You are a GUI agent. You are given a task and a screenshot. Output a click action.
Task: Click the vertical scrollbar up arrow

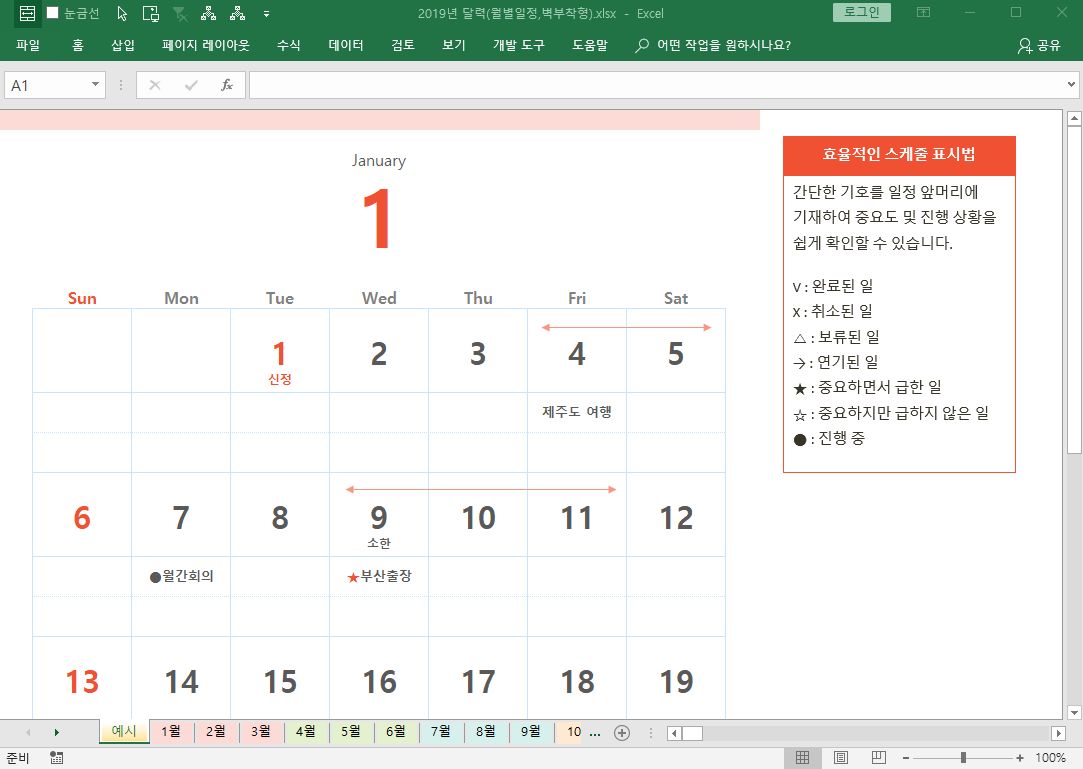coord(1074,119)
